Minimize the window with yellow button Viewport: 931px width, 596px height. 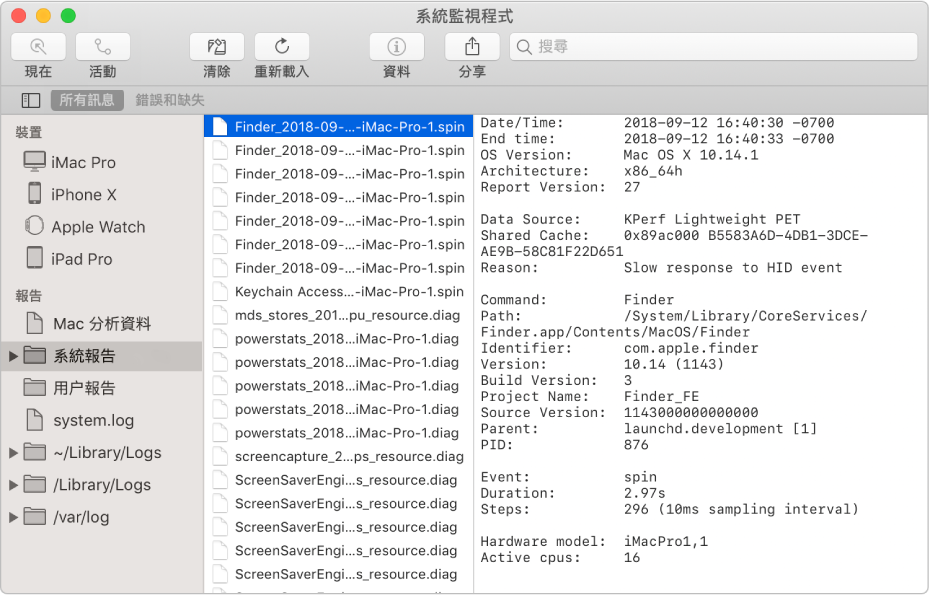coord(43,15)
